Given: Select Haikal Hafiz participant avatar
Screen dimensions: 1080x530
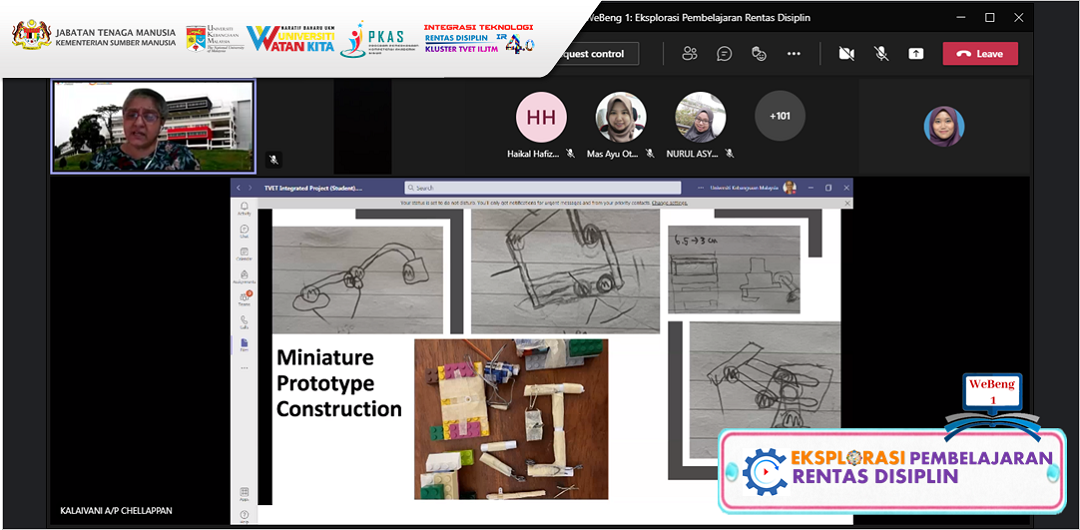Looking at the screenshot, I should pyautogui.click(x=541, y=118).
